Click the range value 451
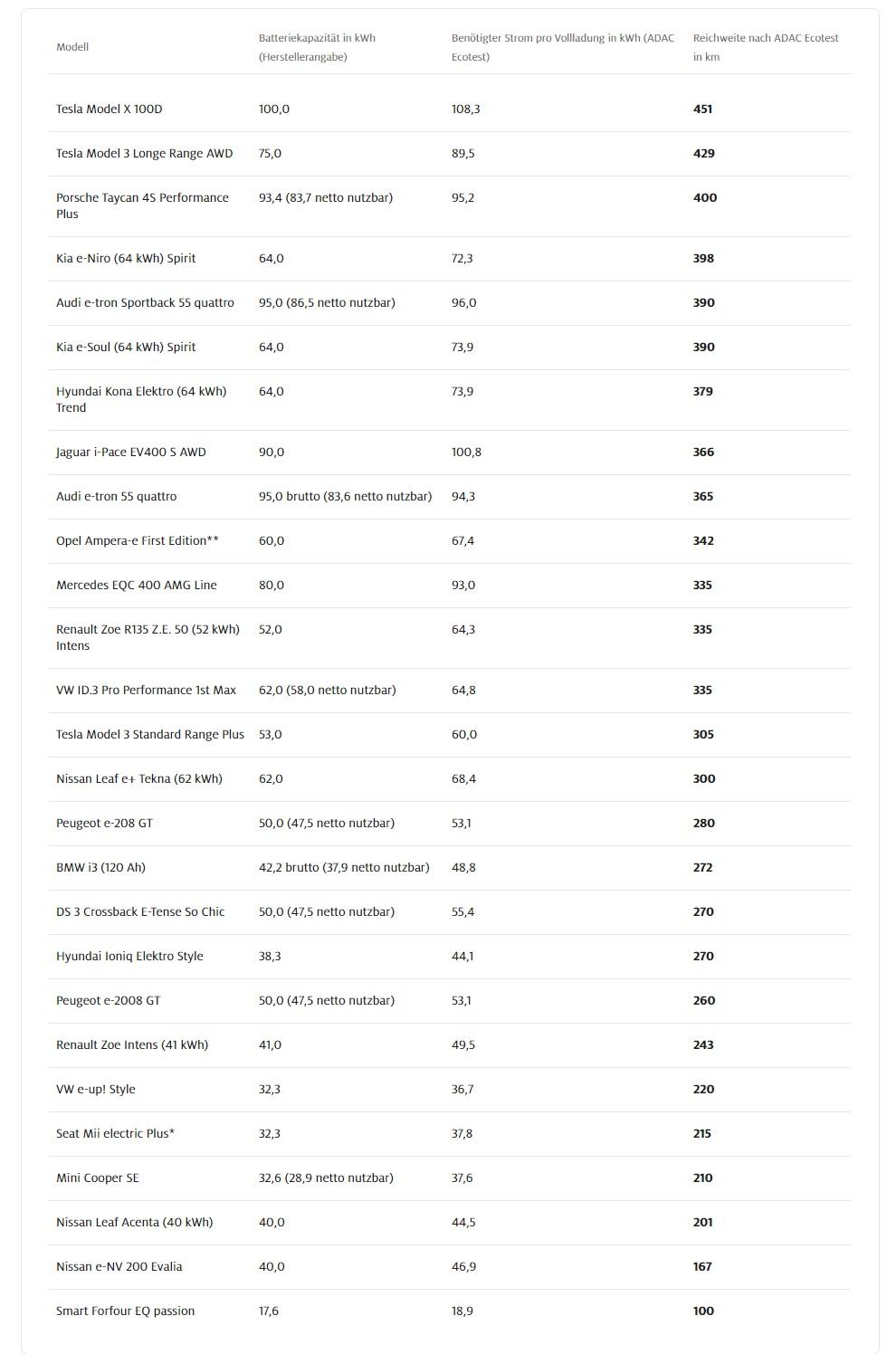 (x=702, y=109)
